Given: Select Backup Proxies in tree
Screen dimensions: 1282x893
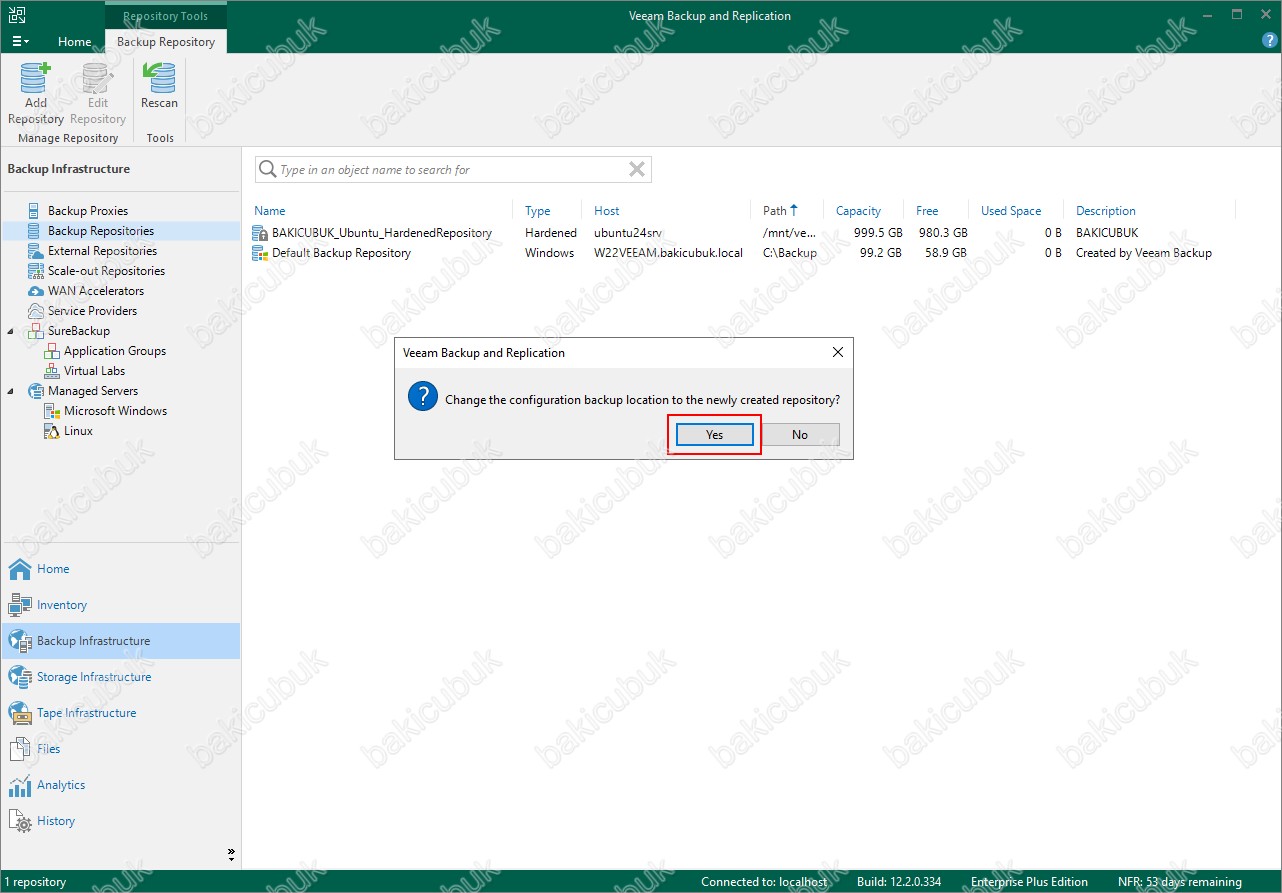Looking at the screenshot, I should point(88,211).
